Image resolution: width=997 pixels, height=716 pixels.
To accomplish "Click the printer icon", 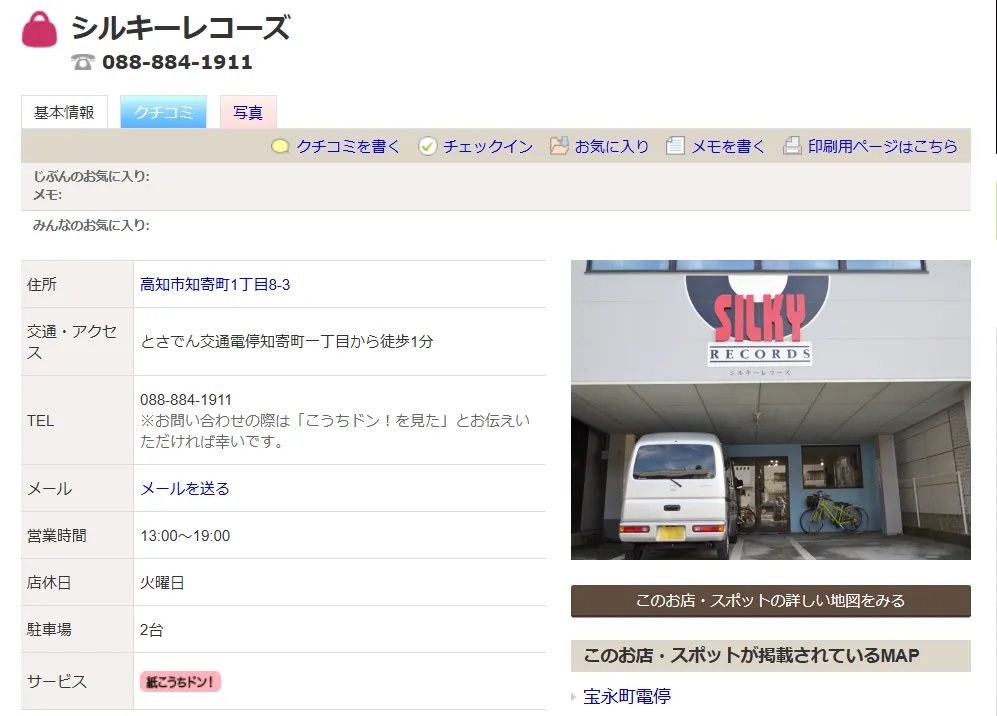I will coord(792,146).
